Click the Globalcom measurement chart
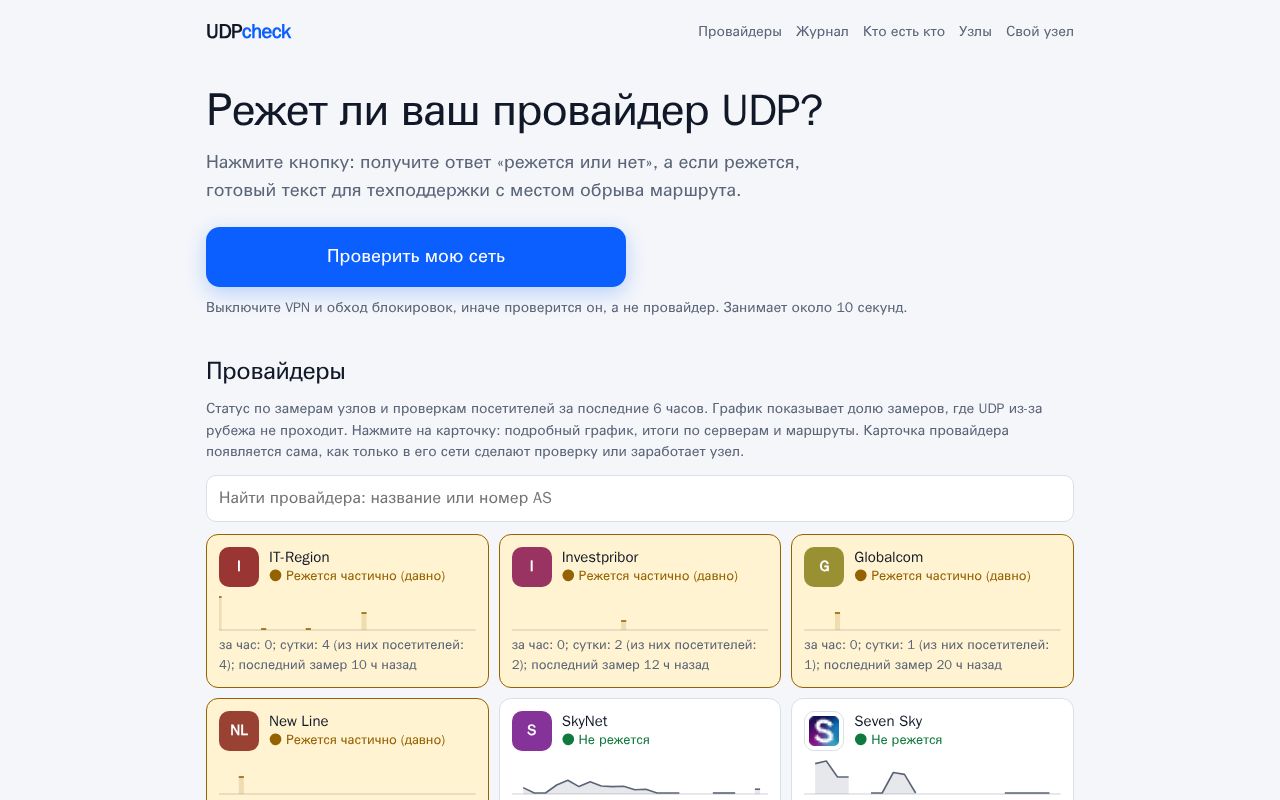1280x800 pixels. (x=932, y=613)
